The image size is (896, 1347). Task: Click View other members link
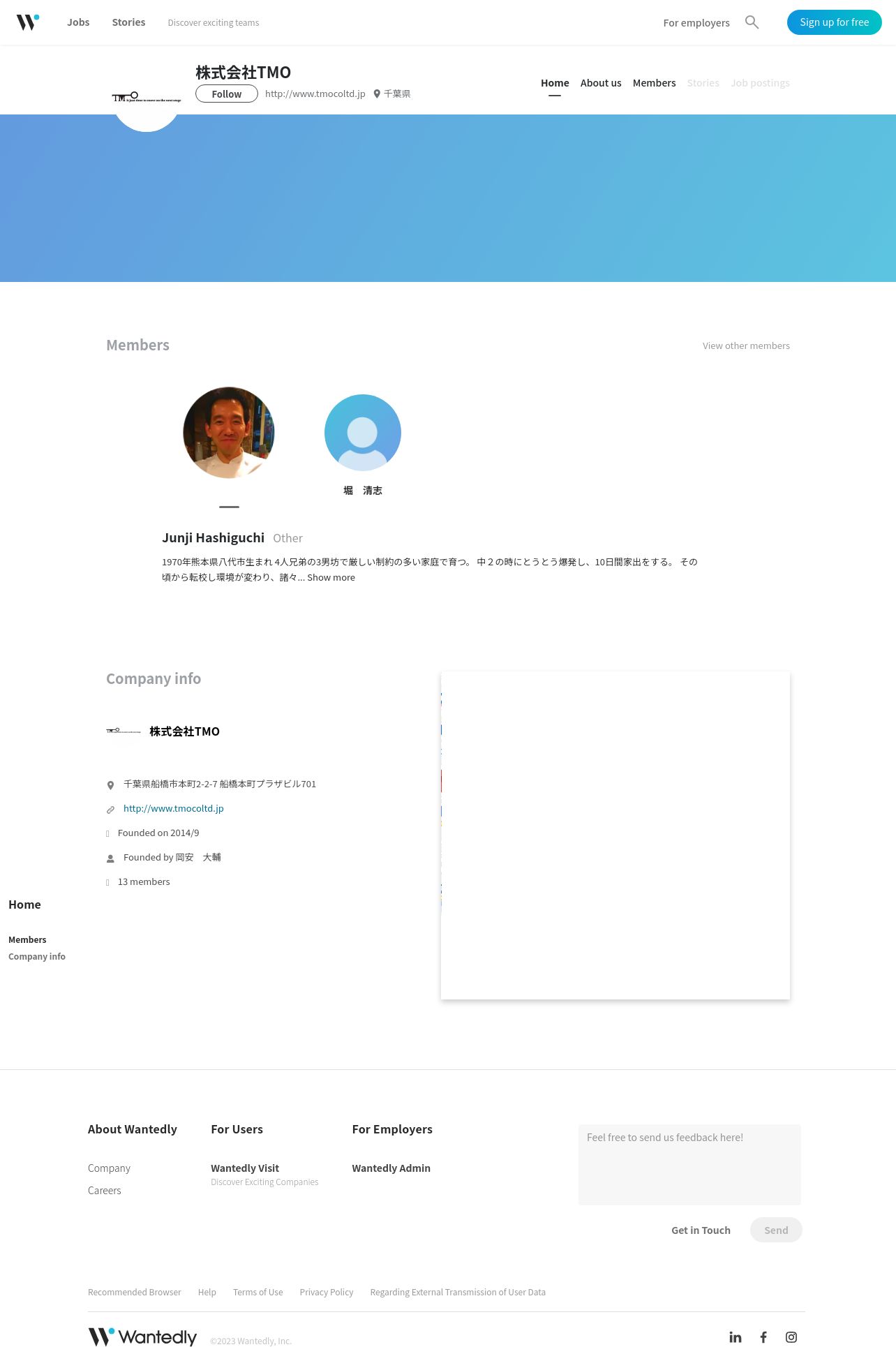746,345
